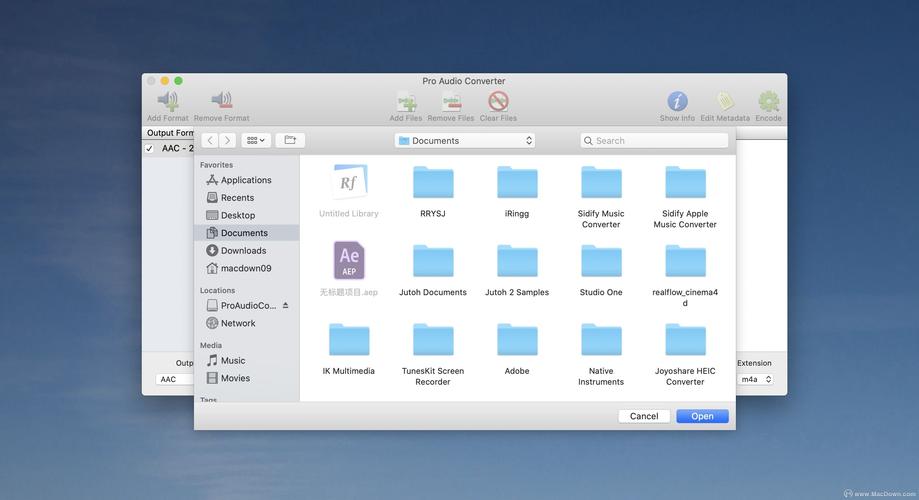Screen dimensions: 919x500
Task: Open the AAC output format dropdown
Action: tap(175, 379)
